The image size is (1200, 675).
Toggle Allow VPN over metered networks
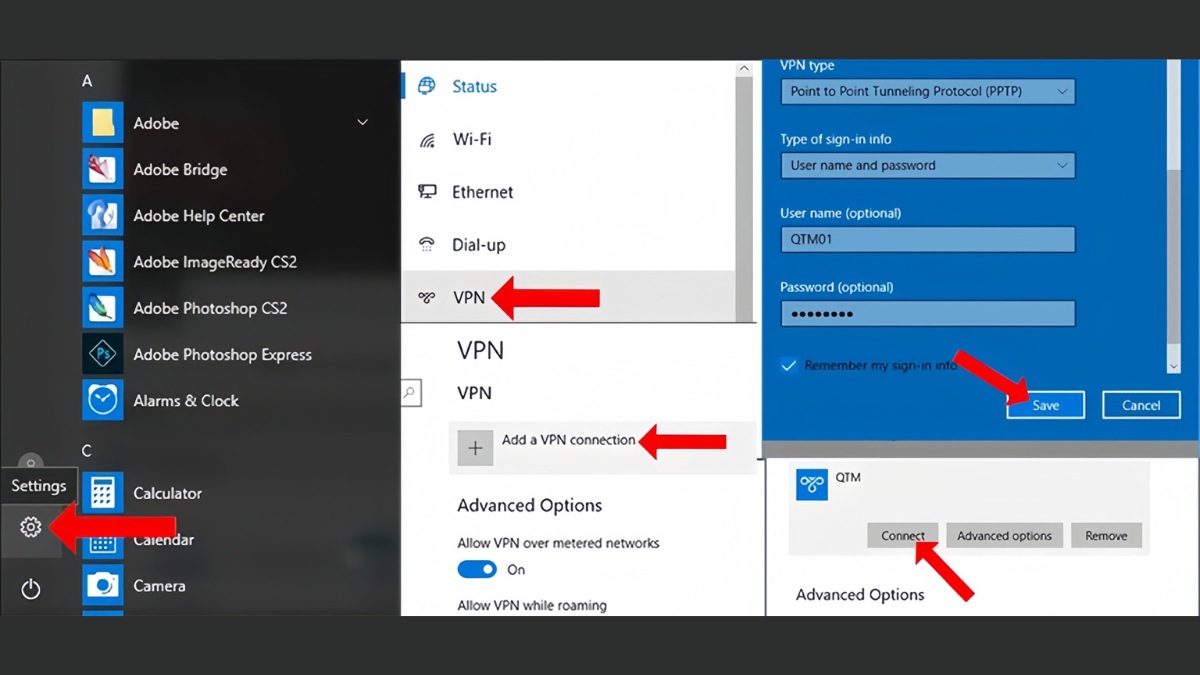click(477, 569)
